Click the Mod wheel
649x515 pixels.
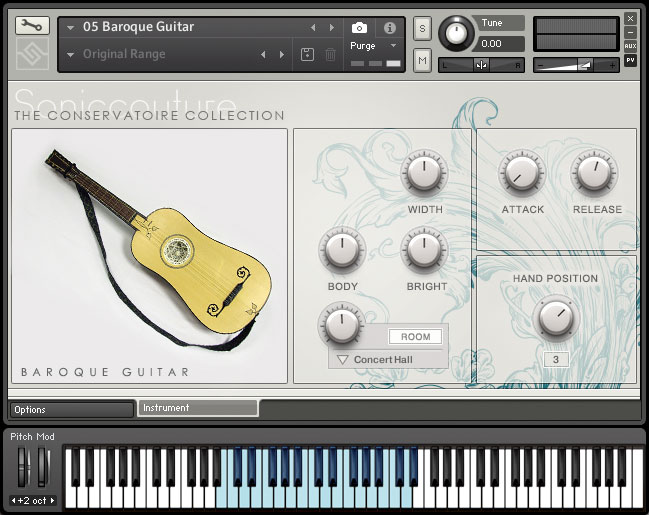click(43, 467)
